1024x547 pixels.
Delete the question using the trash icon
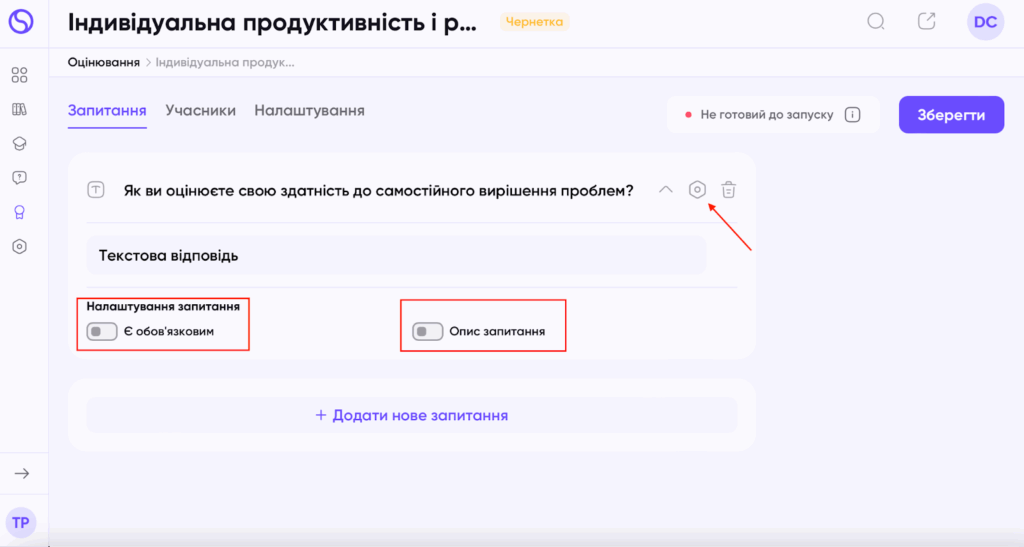coord(730,189)
